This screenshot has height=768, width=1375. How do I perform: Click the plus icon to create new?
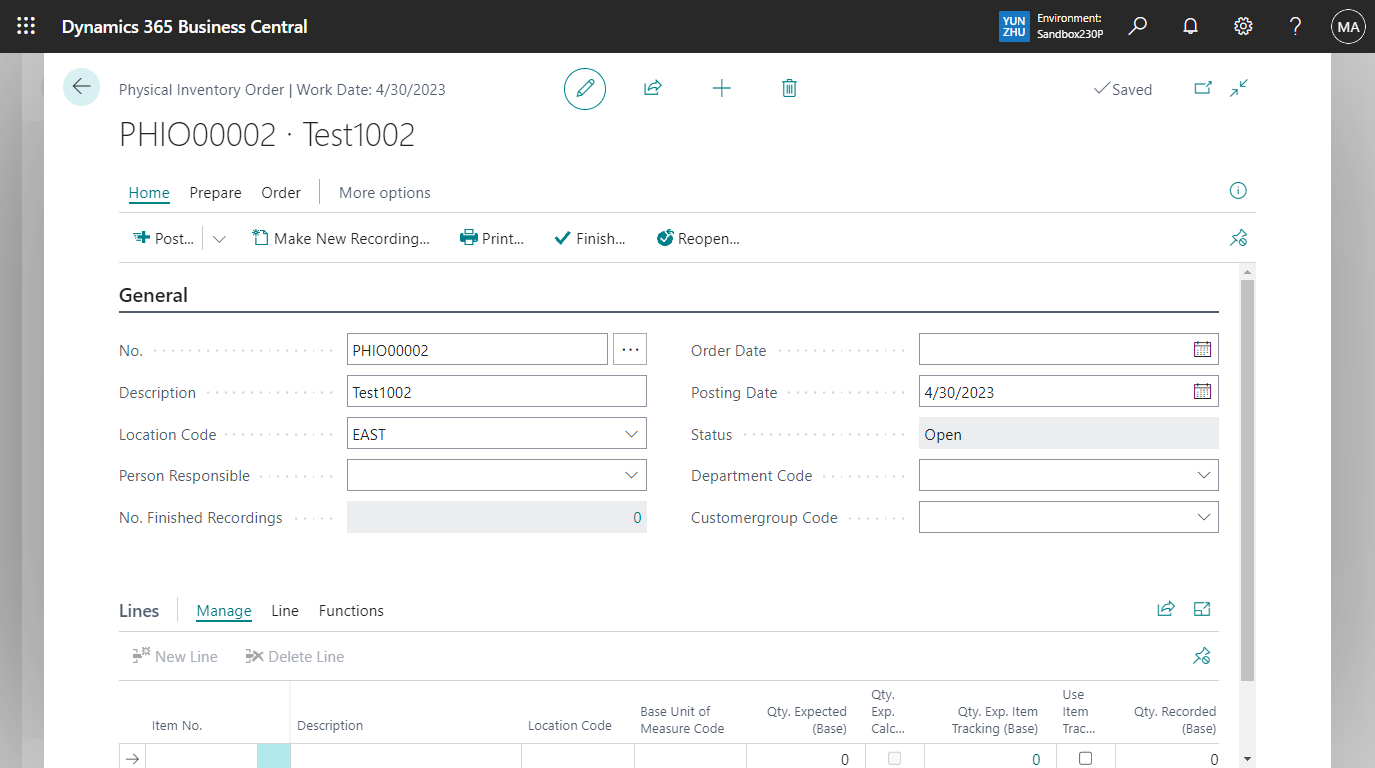pos(721,89)
